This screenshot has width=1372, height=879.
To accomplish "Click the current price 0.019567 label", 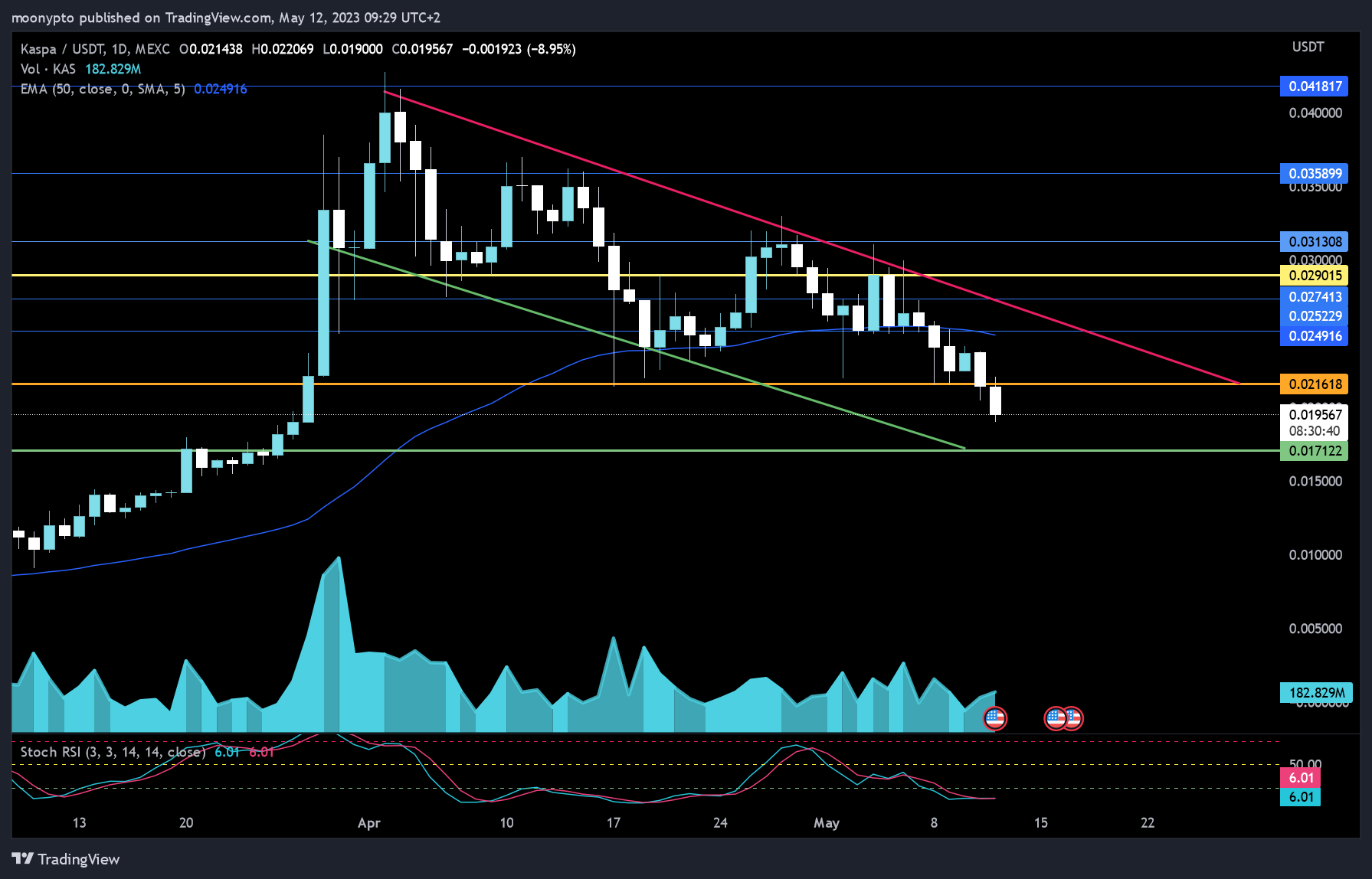I will click(x=1315, y=415).
